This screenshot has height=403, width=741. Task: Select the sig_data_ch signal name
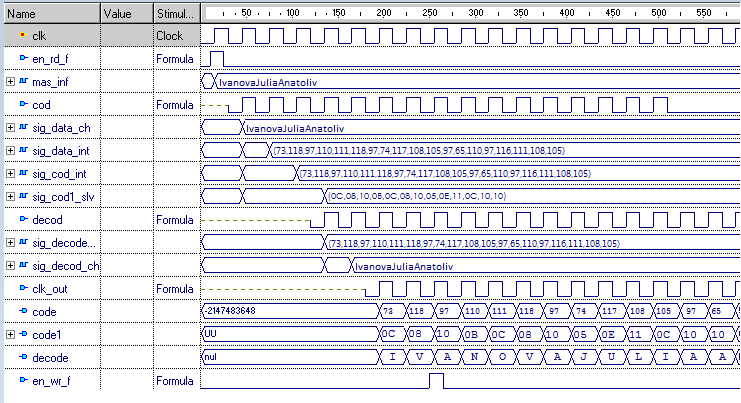click(x=61, y=128)
